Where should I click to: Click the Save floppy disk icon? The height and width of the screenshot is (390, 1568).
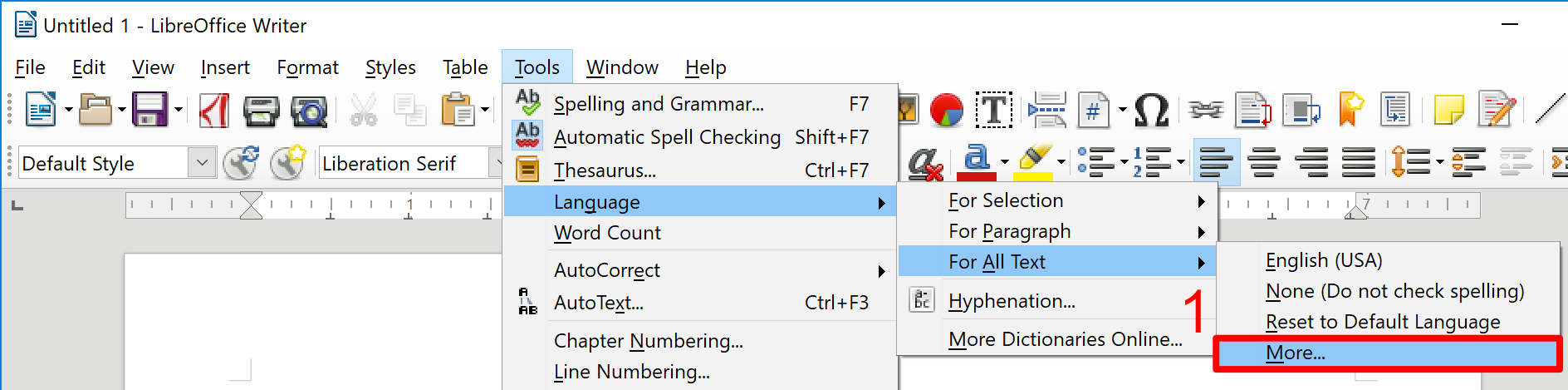tap(150, 109)
